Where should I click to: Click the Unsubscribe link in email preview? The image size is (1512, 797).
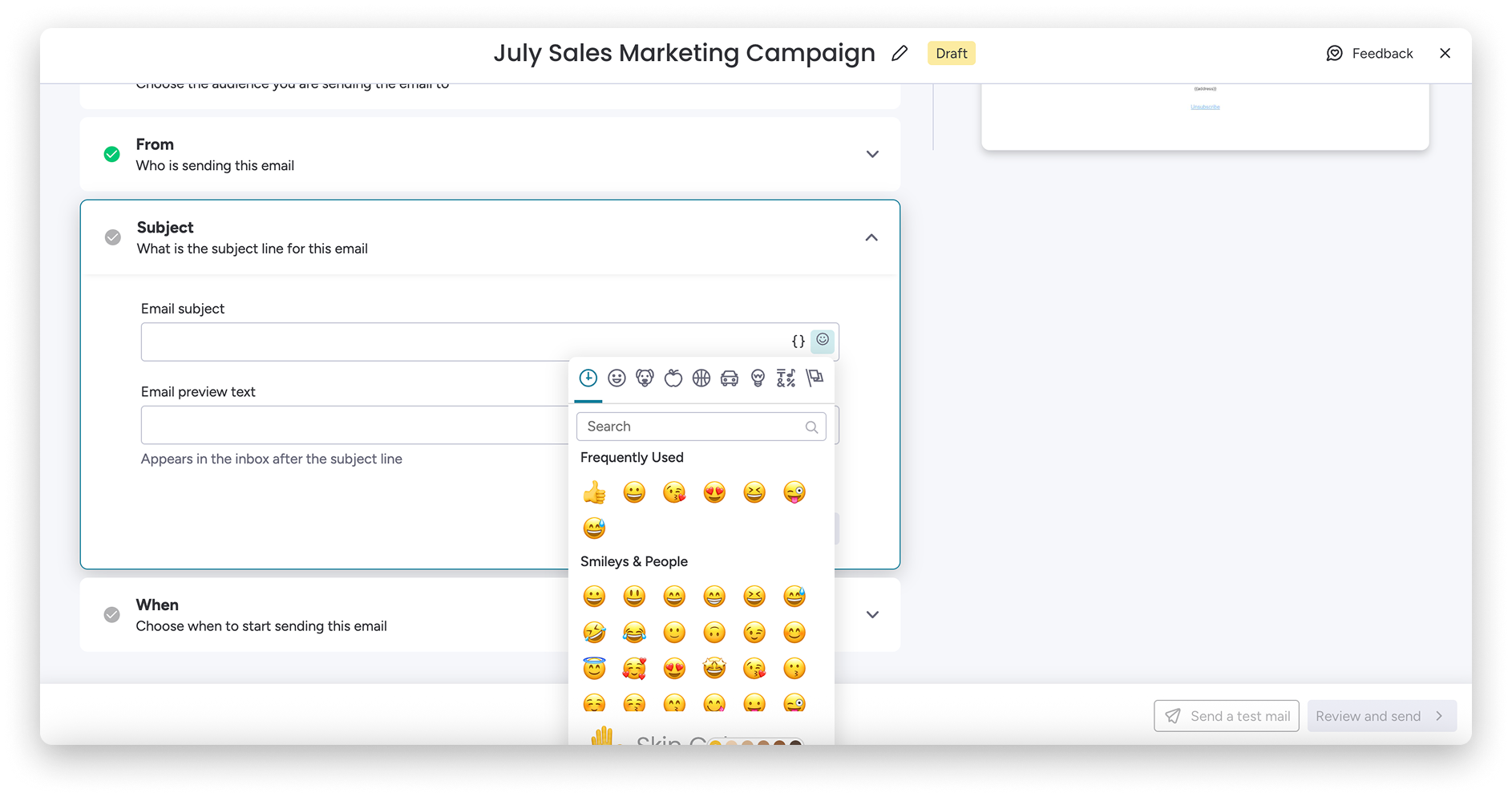click(1205, 107)
